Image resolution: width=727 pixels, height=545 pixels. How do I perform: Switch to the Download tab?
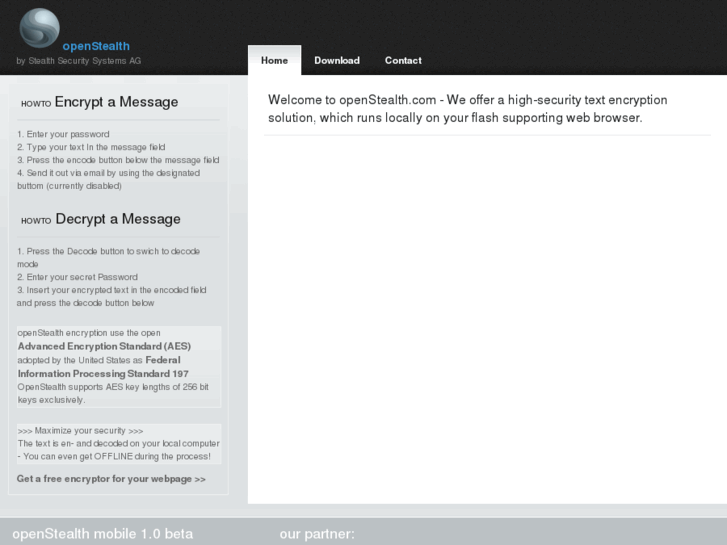coord(337,60)
